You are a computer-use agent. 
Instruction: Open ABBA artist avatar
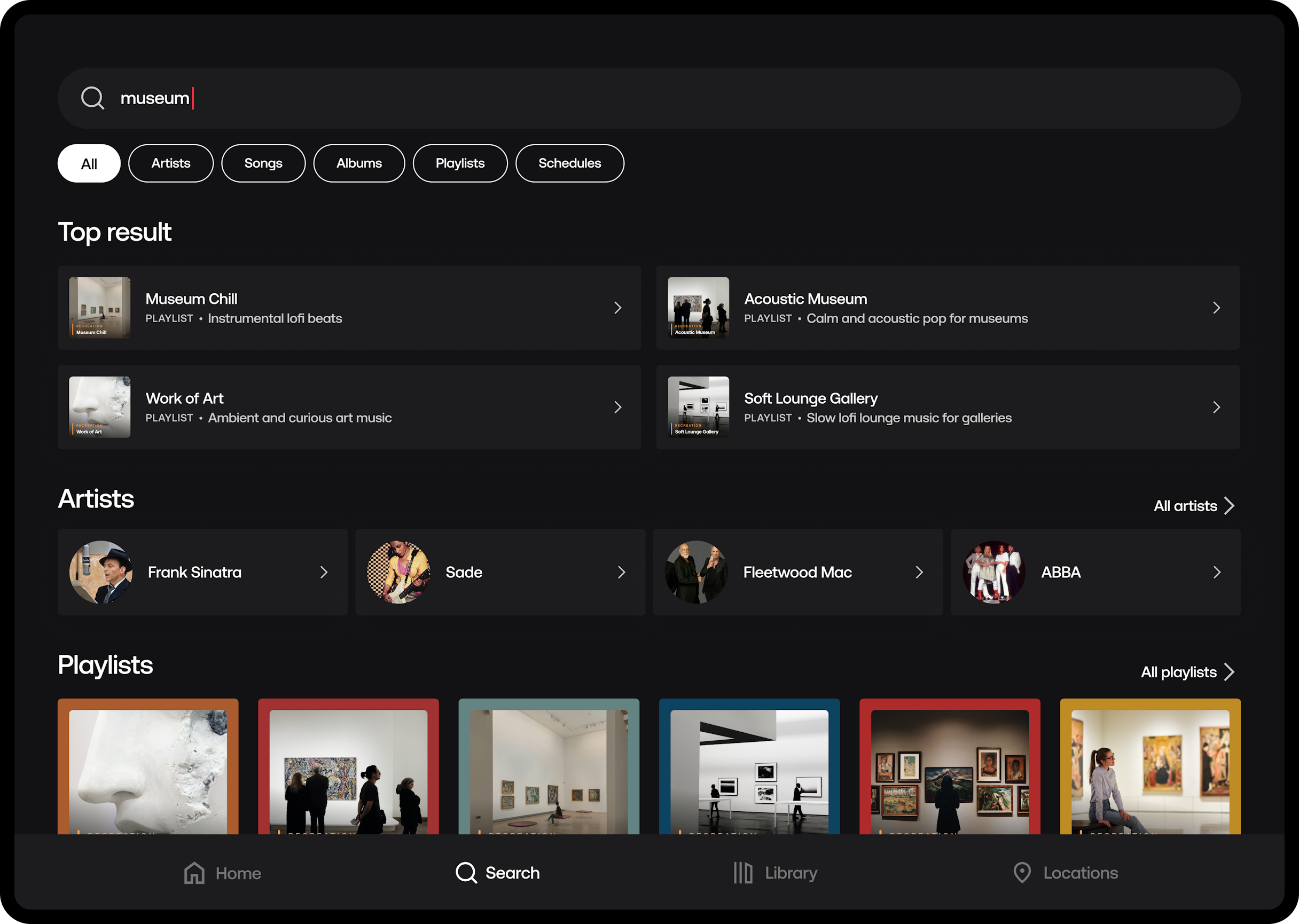[993, 573]
